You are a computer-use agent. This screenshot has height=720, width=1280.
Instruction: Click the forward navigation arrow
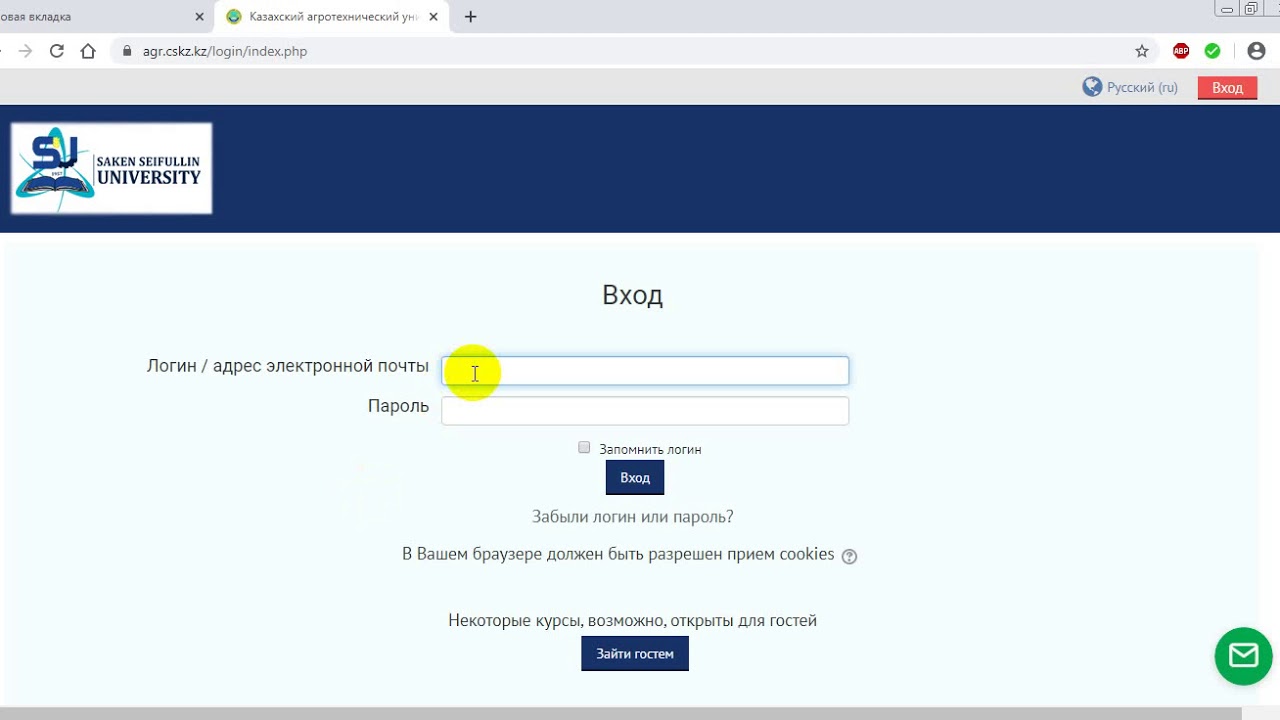pos(26,51)
